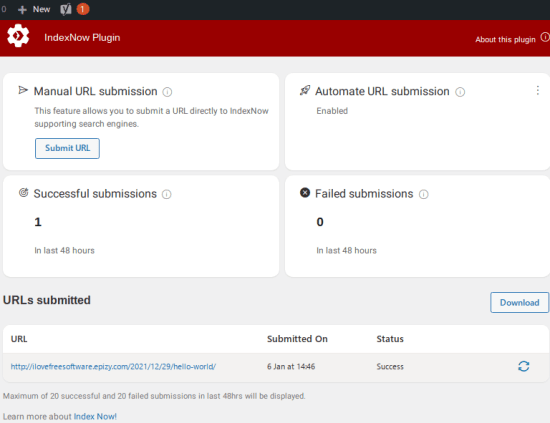Click the Success status cell
550x423 pixels.
[x=390, y=367]
